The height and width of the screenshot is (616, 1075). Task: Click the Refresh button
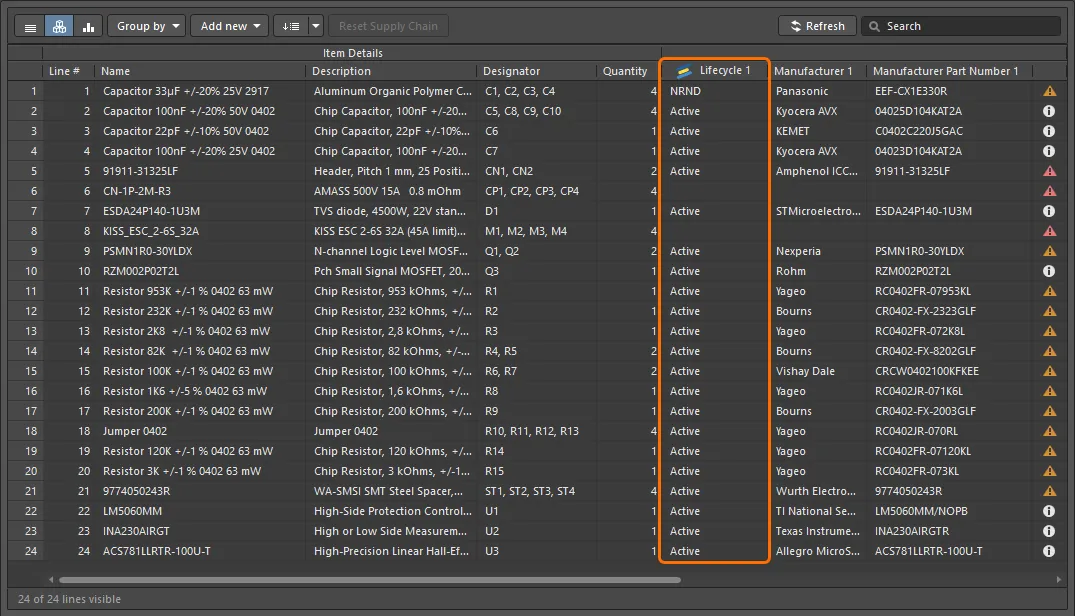pyautogui.click(x=817, y=27)
